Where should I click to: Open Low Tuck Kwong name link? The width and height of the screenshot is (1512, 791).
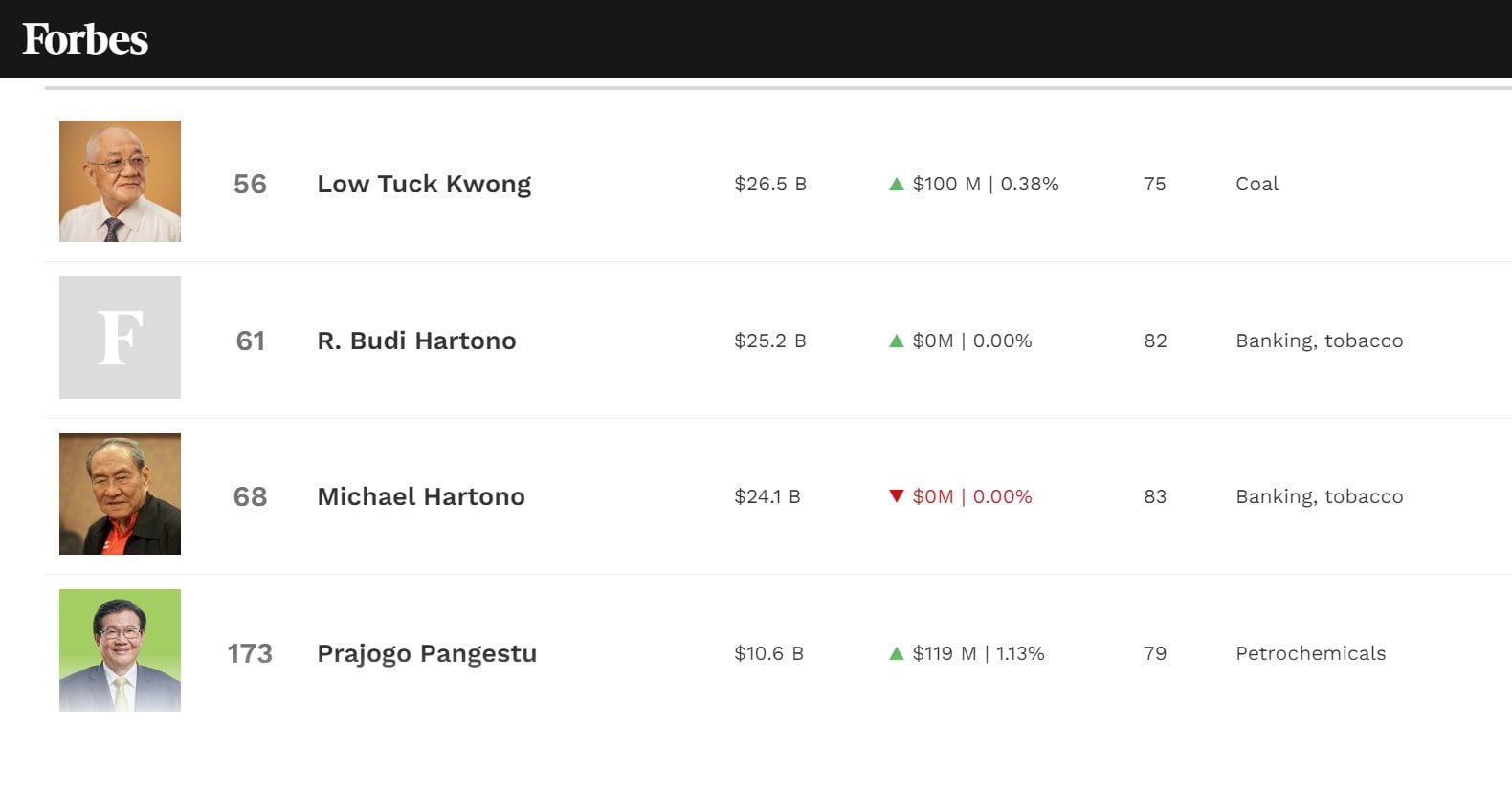[x=424, y=184]
